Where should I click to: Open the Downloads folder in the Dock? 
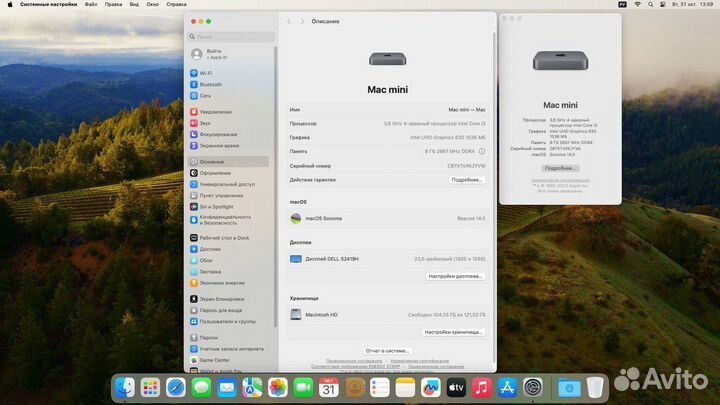point(569,388)
